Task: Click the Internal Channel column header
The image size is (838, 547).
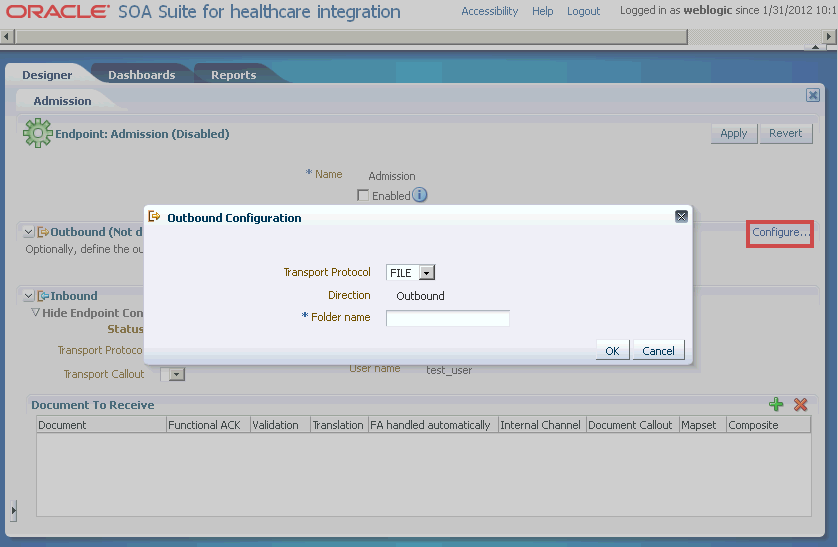Action: click(542, 425)
